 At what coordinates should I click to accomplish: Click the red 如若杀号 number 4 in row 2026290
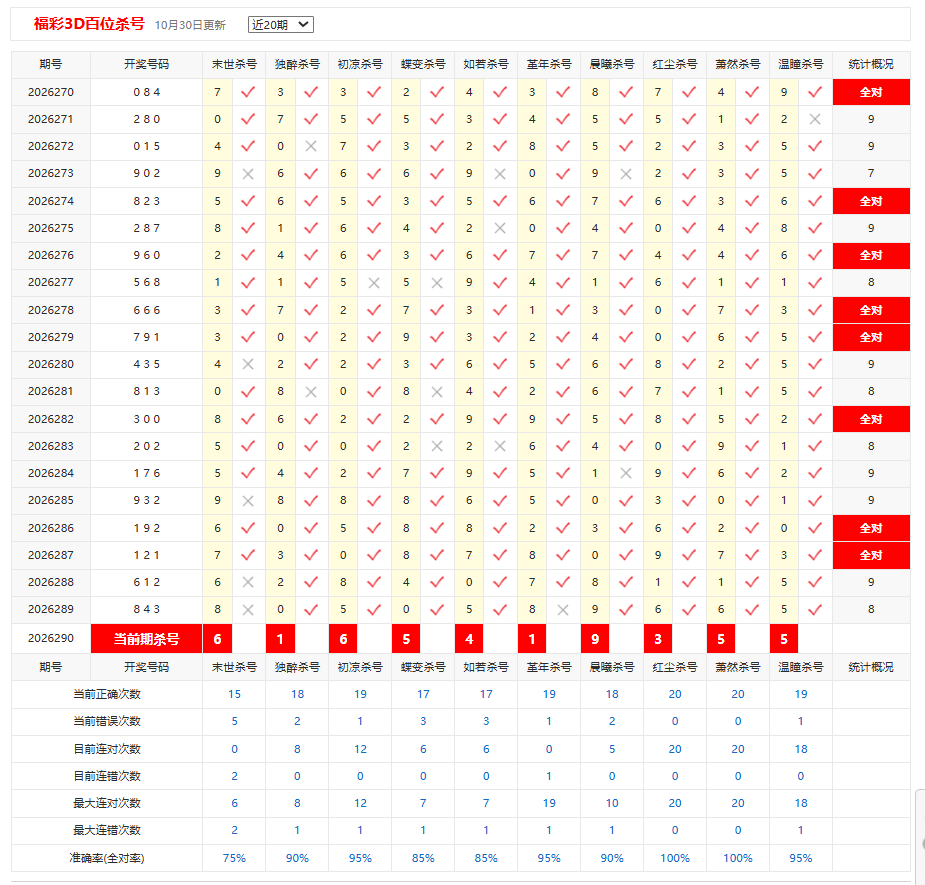[x=469, y=639]
